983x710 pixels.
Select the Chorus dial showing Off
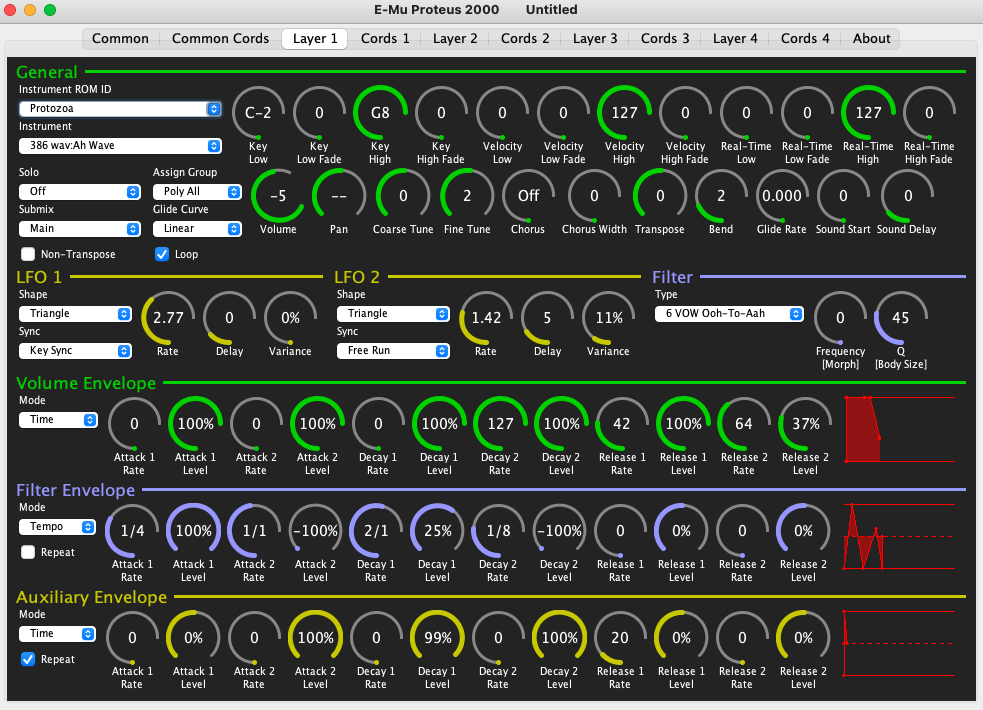[528, 196]
